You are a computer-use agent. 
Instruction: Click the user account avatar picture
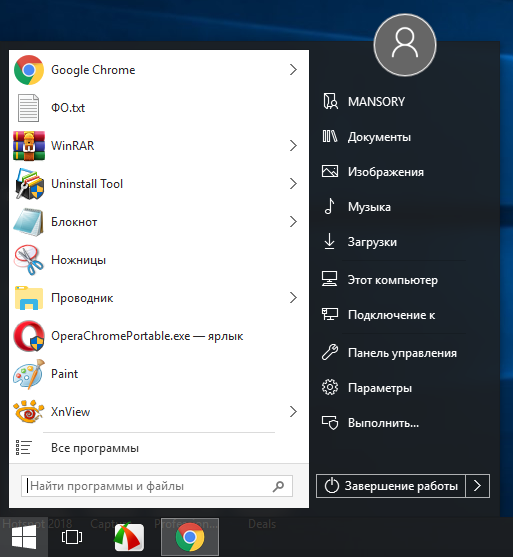(x=405, y=45)
